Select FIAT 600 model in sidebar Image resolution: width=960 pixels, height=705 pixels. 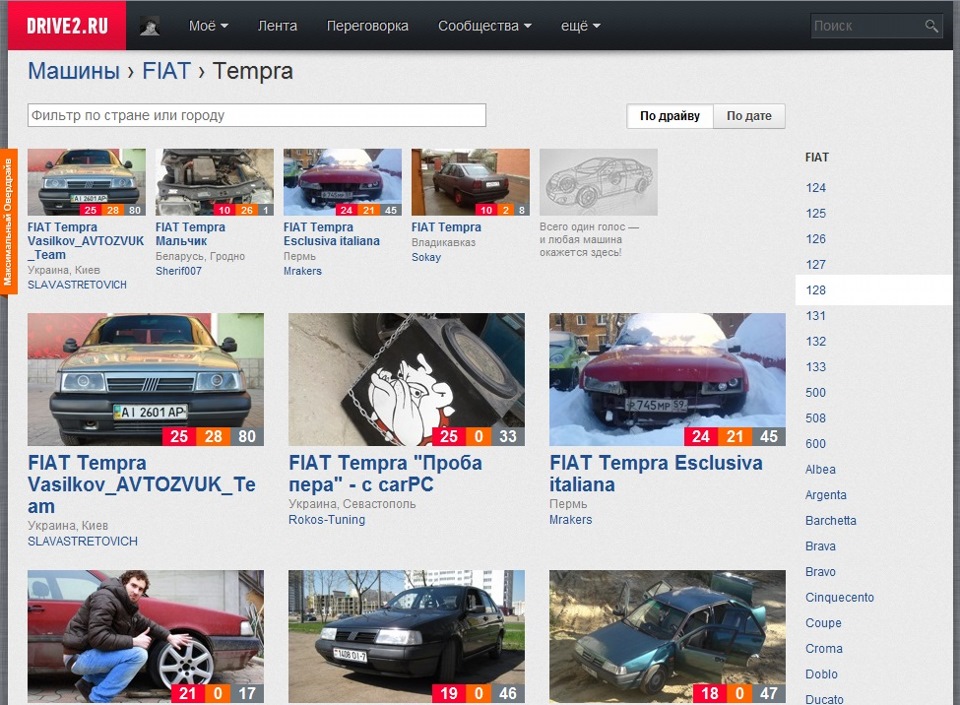tap(816, 444)
